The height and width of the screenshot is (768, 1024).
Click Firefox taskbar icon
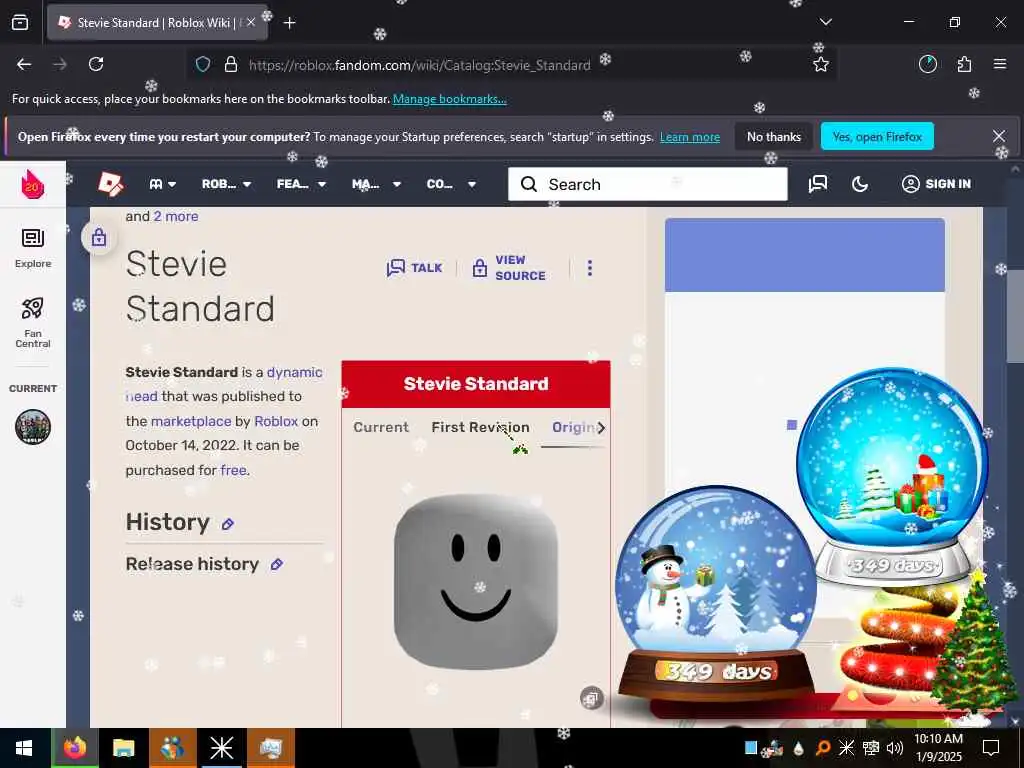[x=75, y=748]
